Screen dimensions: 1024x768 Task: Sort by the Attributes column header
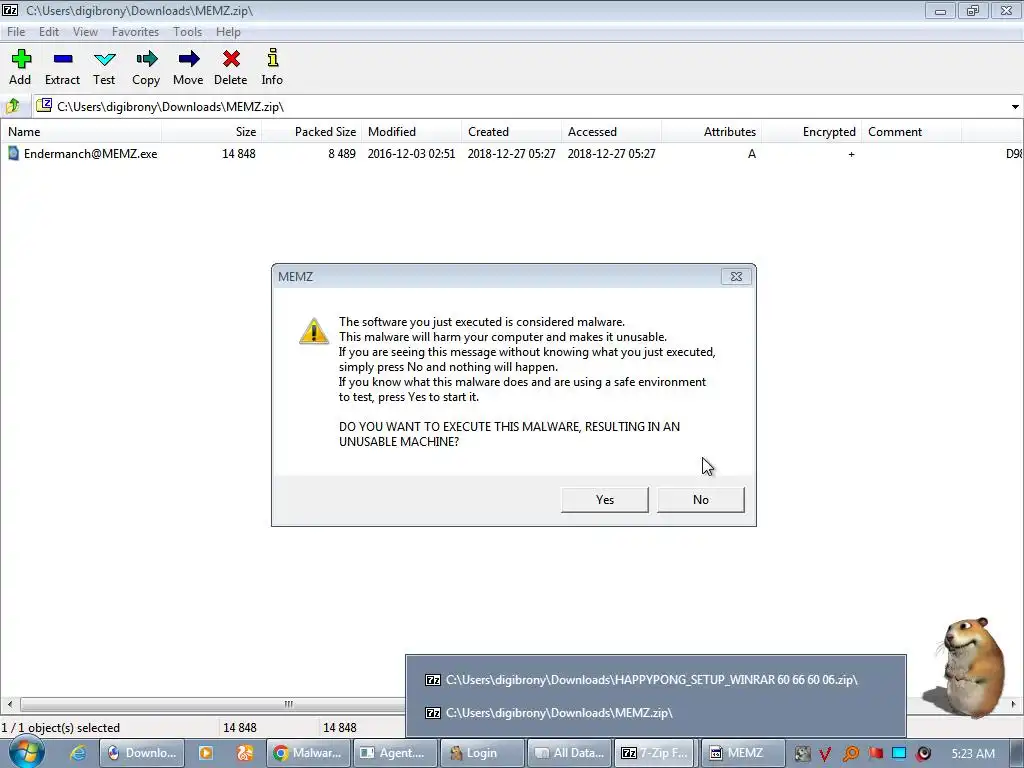pos(711,132)
